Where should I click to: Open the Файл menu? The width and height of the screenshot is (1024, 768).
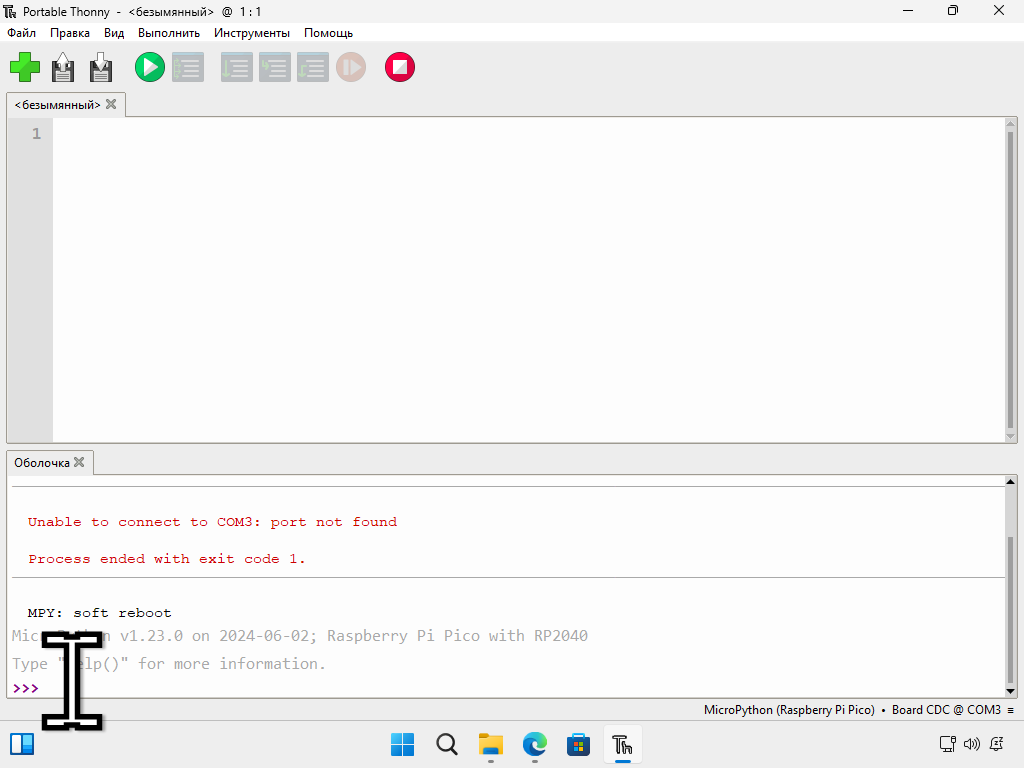pyautogui.click(x=22, y=33)
